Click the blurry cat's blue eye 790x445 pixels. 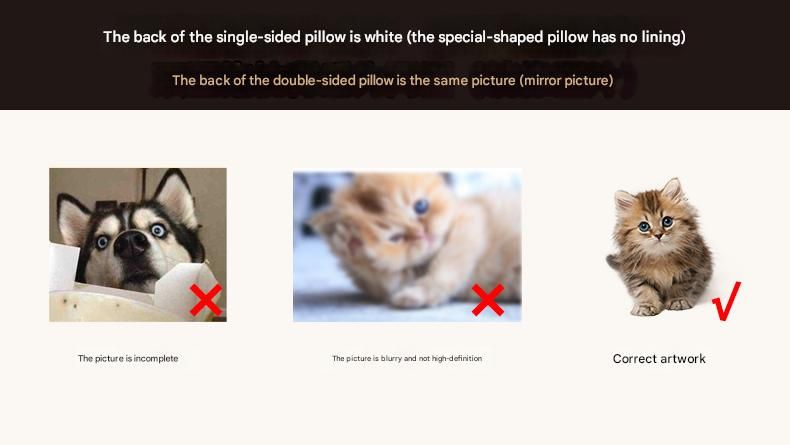click(421, 206)
